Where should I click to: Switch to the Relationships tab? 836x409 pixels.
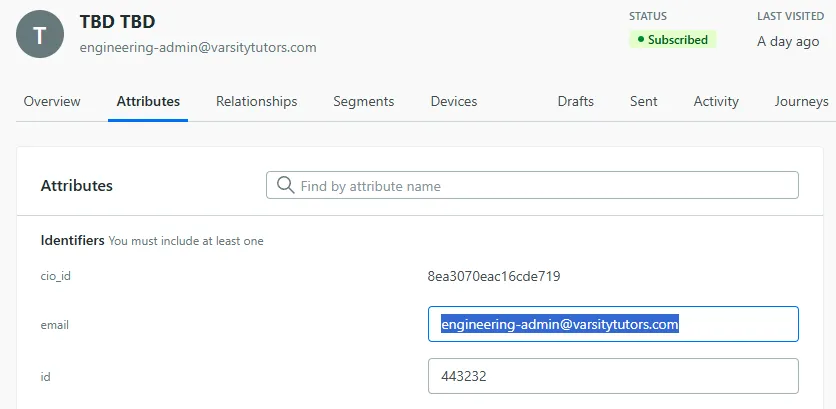click(x=256, y=101)
